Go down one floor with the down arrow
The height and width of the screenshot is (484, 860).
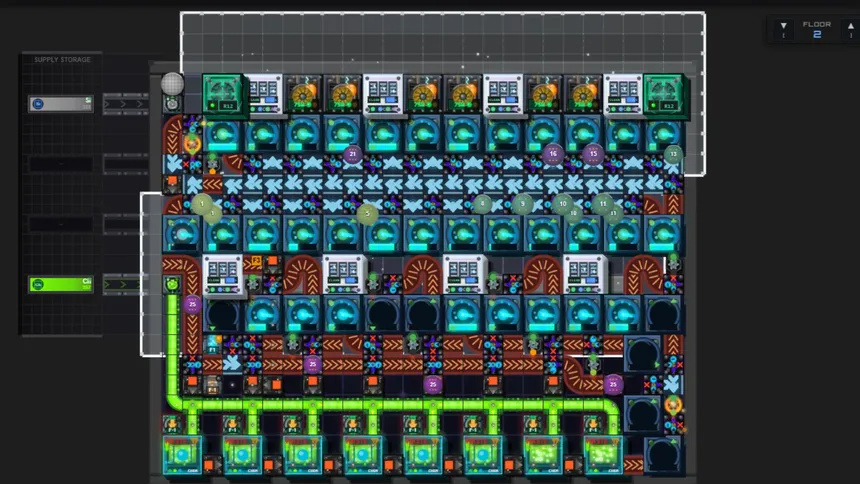[x=784, y=29]
